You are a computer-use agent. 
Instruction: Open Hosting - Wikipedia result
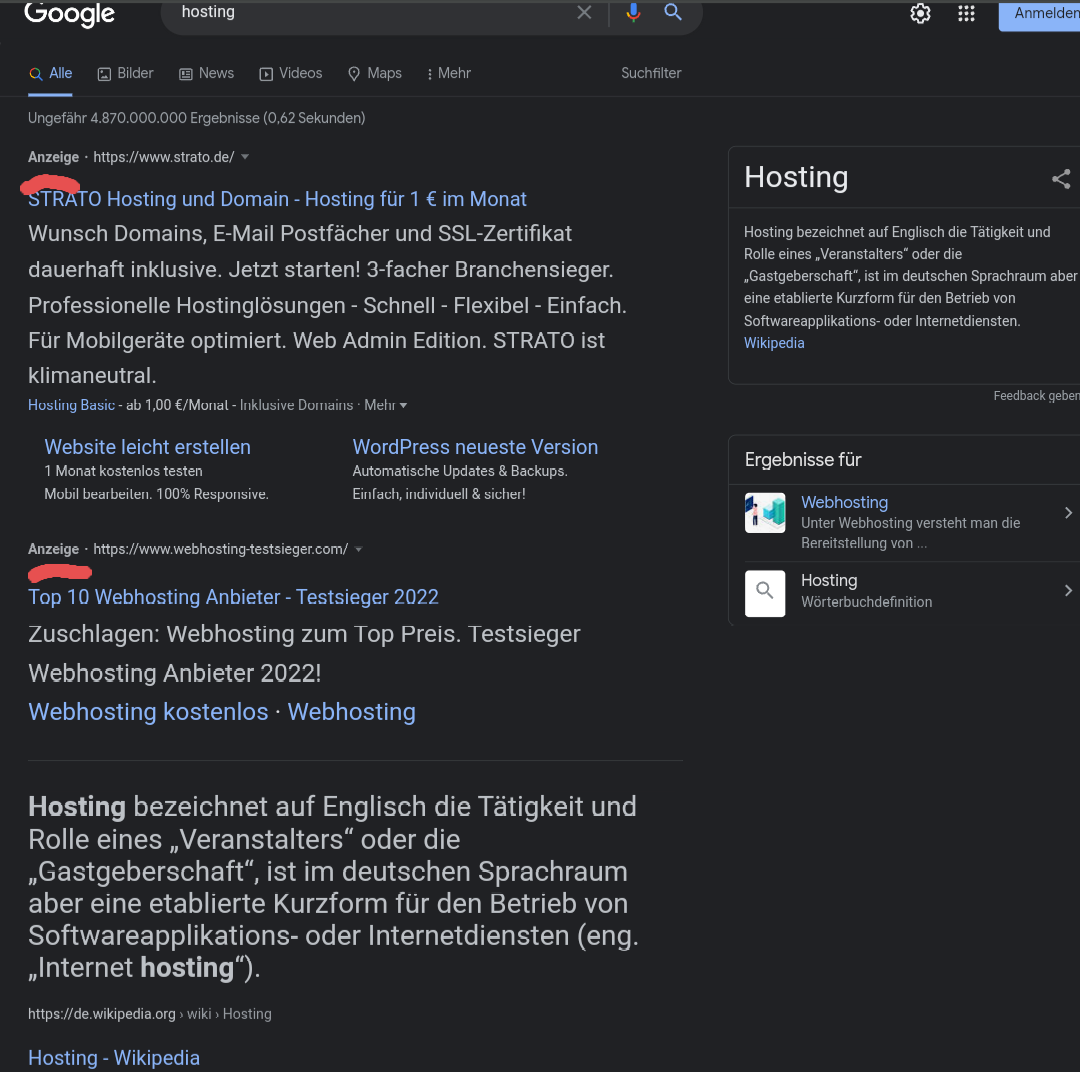114,1058
